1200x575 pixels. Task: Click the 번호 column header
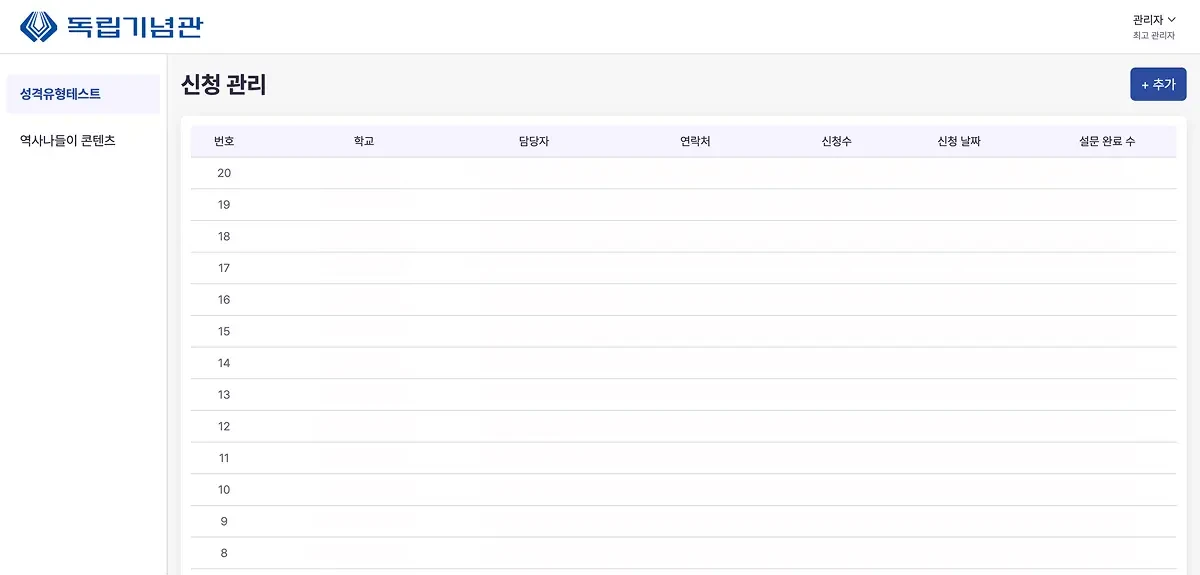click(224, 142)
